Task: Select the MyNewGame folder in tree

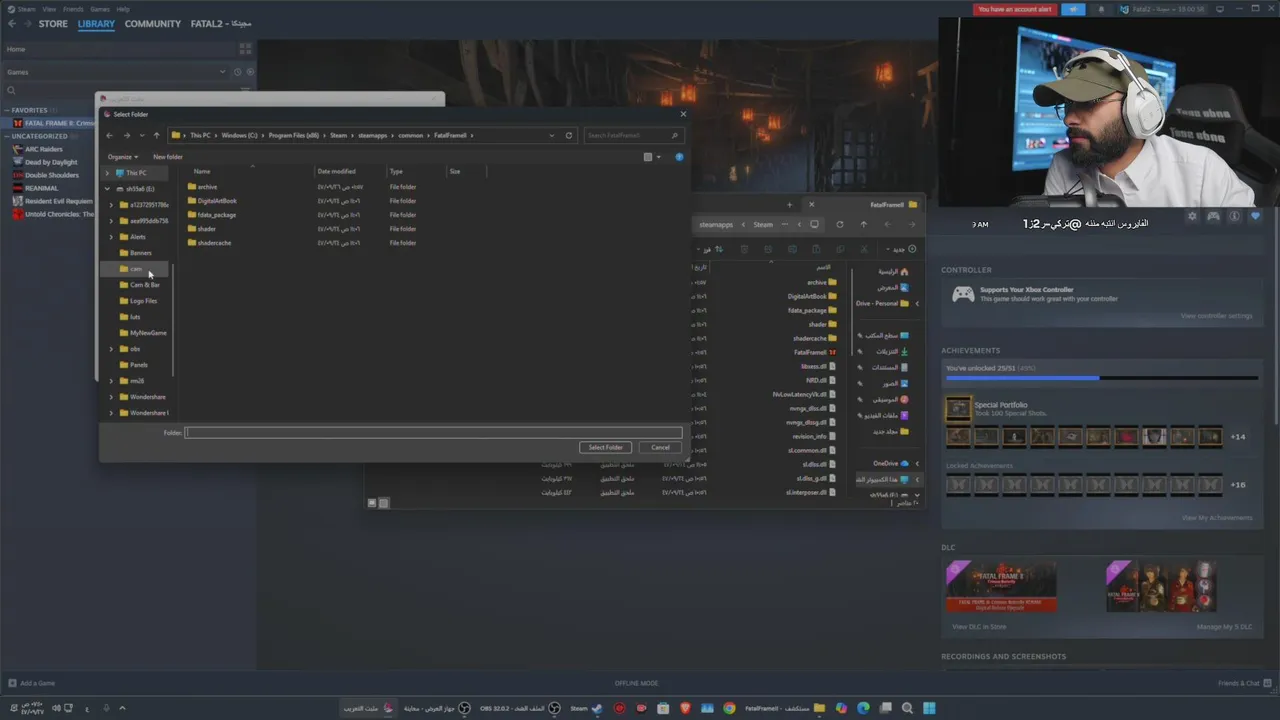Action: 143,333
